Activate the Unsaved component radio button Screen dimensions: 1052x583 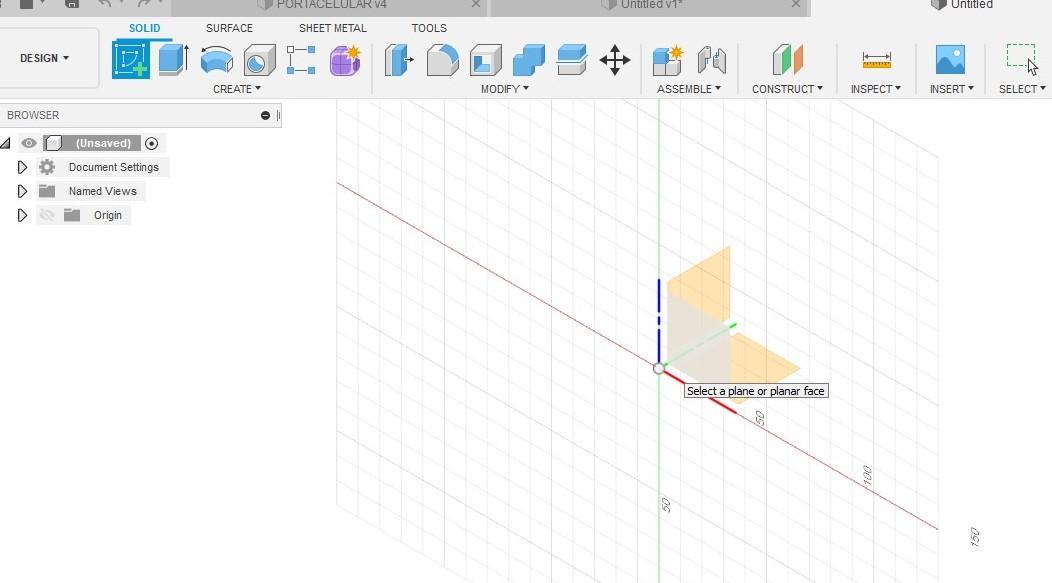click(x=152, y=144)
